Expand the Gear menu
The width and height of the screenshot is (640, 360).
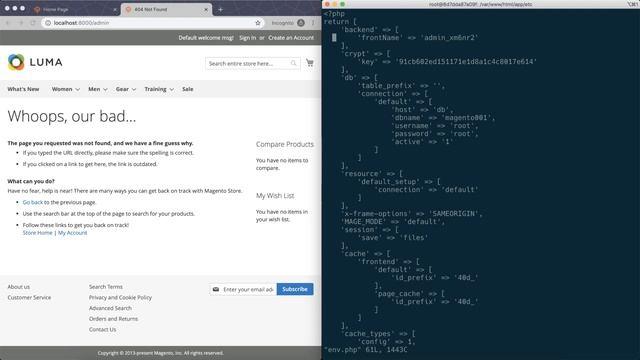click(x=125, y=89)
